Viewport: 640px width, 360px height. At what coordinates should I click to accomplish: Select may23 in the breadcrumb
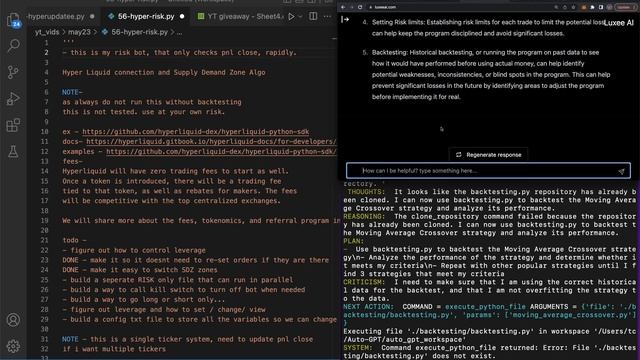coord(79,32)
